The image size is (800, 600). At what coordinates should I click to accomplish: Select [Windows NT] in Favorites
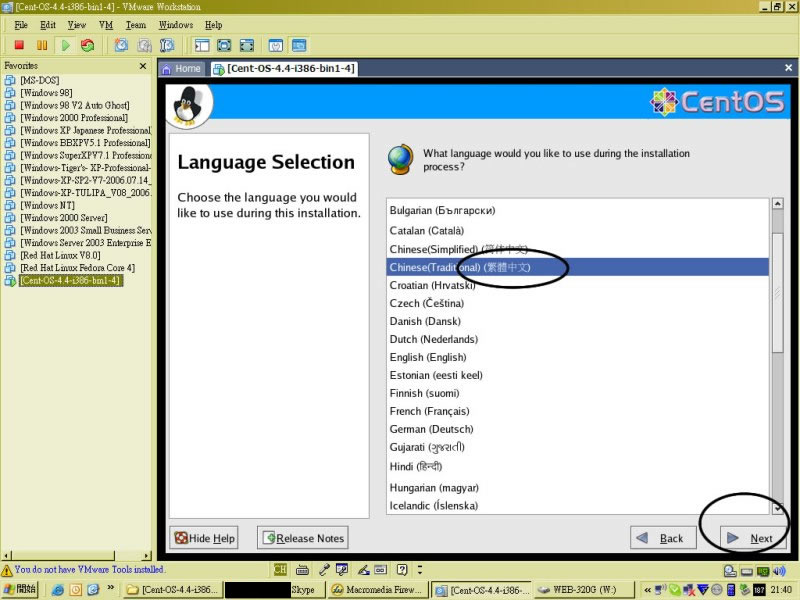(47, 205)
